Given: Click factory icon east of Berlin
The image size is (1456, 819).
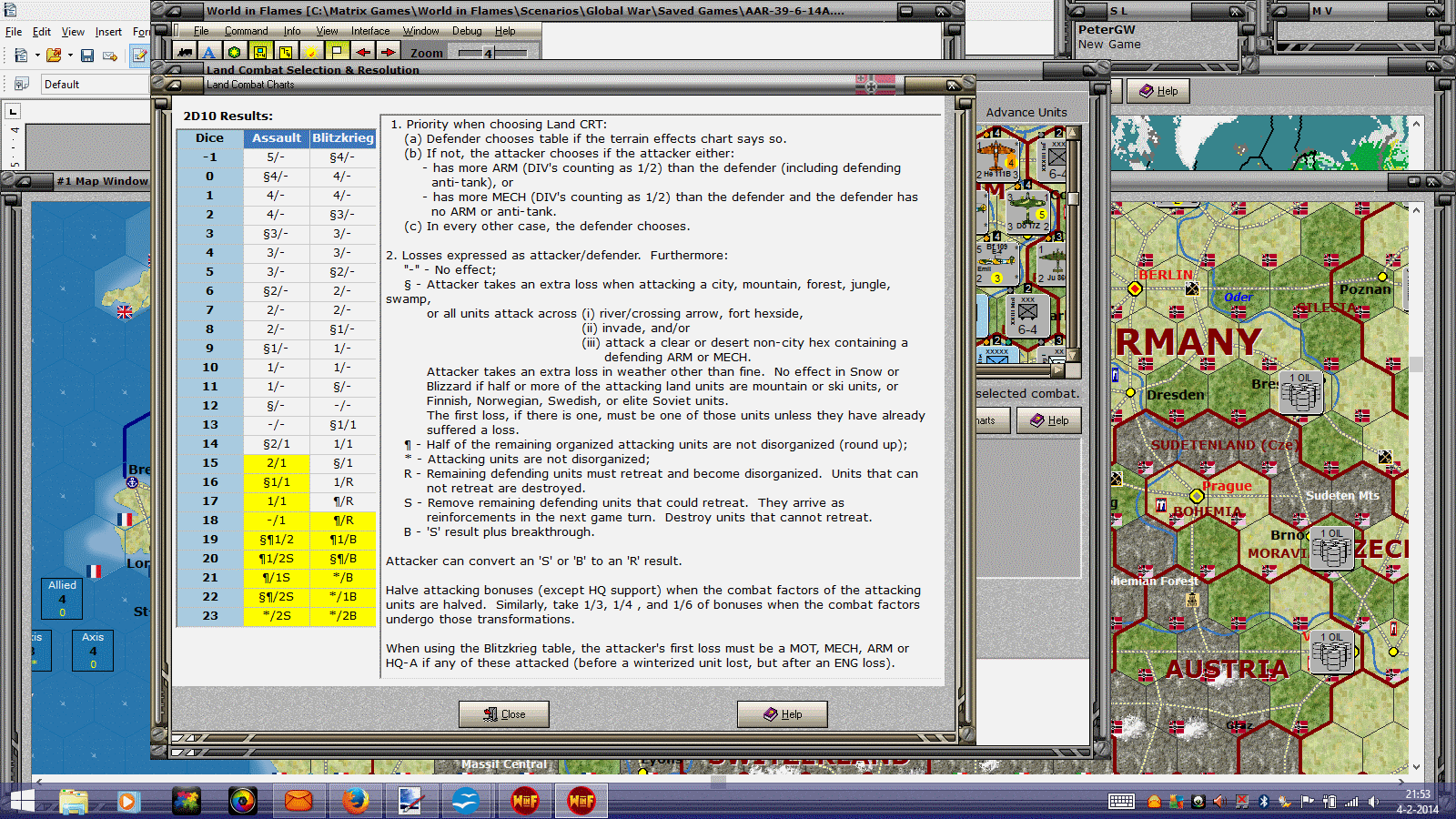Looking at the screenshot, I should [x=1192, y=288].
